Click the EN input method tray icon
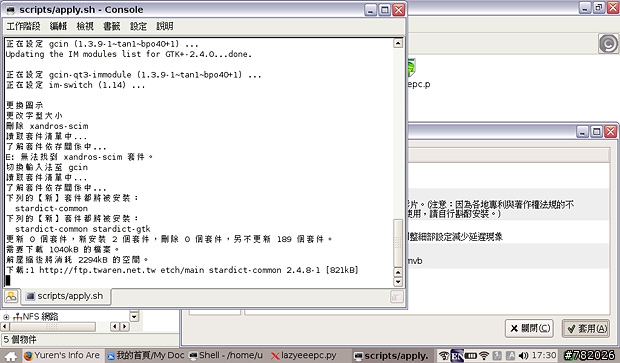 pyautogui.click(x=457, y=355)
